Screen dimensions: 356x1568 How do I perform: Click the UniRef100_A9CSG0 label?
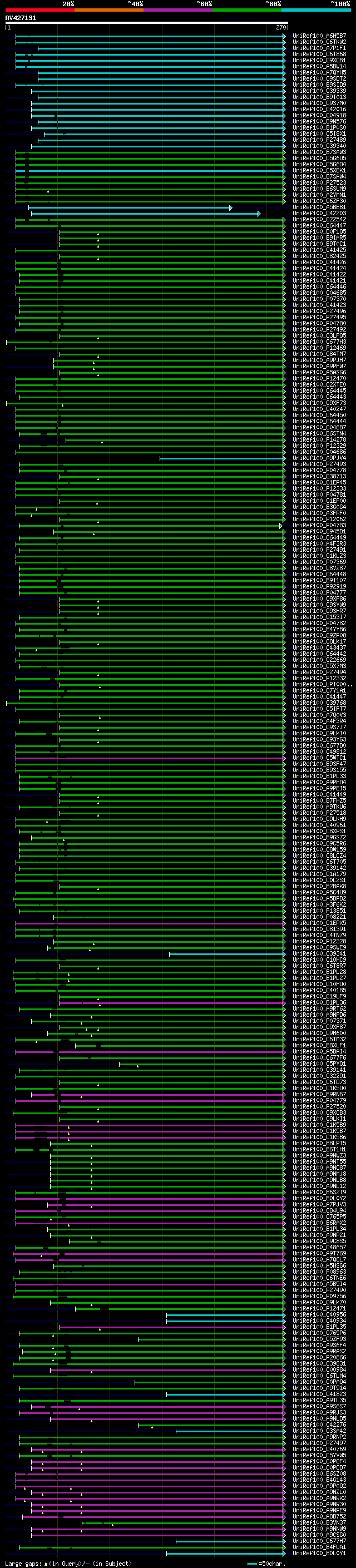click(319, 1535)
